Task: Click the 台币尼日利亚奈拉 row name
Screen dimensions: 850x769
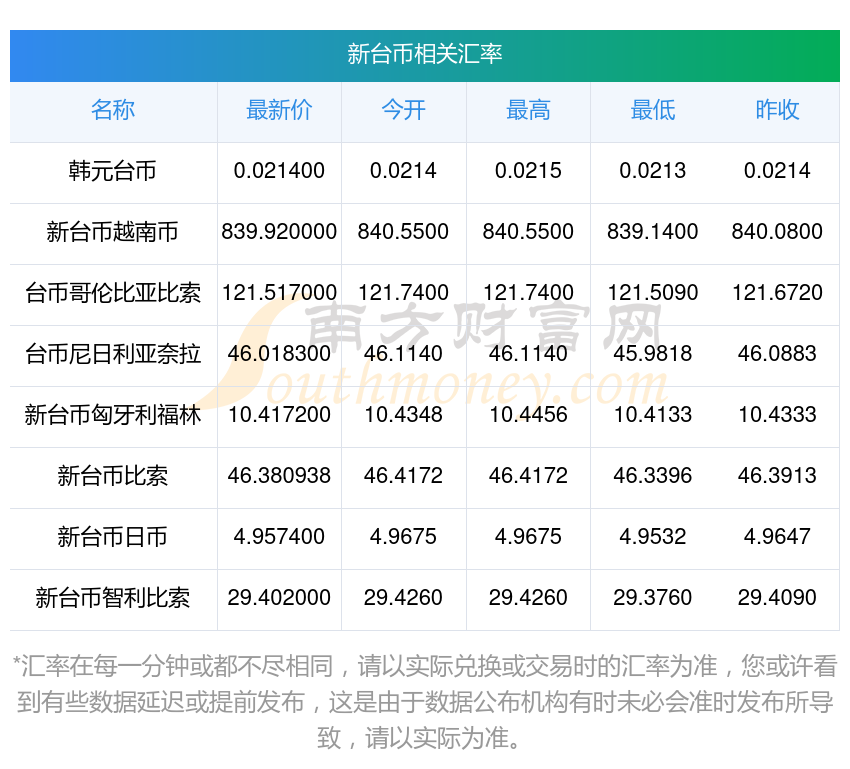Action: [113, 354]
